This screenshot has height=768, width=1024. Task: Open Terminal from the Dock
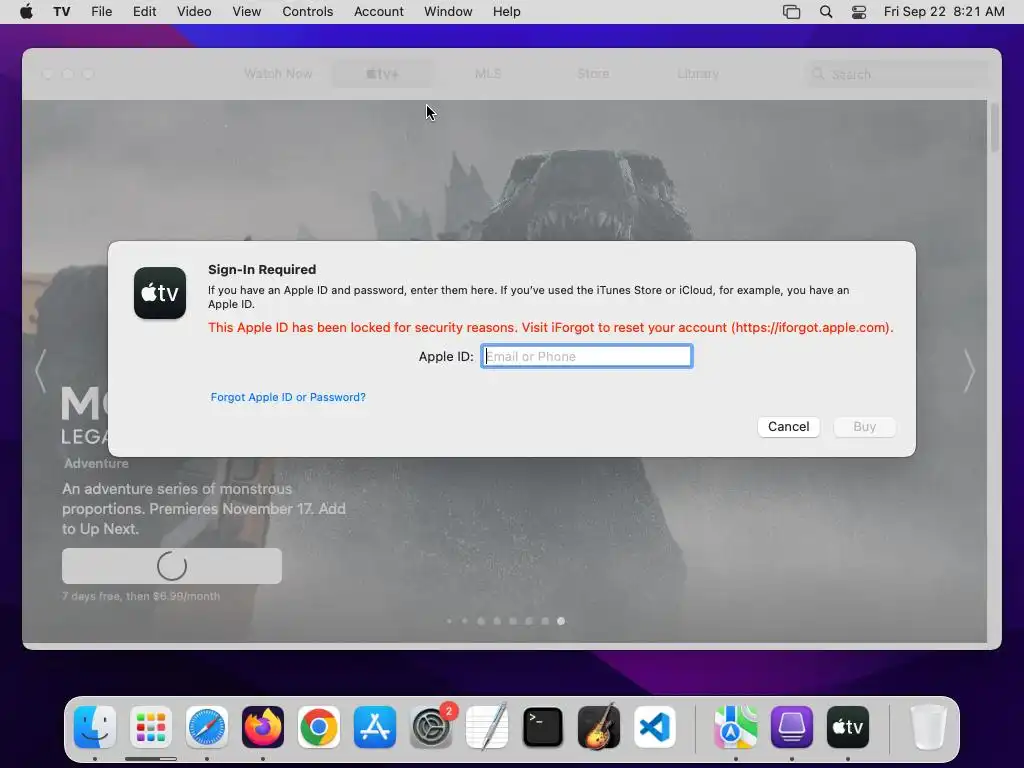(x=543, y=727)
